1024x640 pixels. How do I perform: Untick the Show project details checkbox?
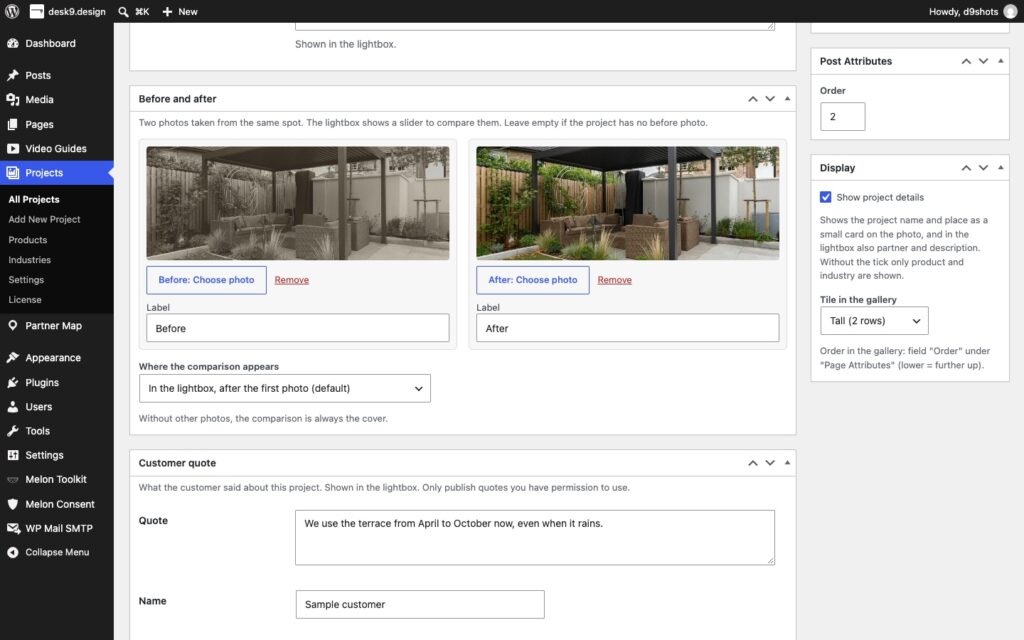tap(825, 197)
